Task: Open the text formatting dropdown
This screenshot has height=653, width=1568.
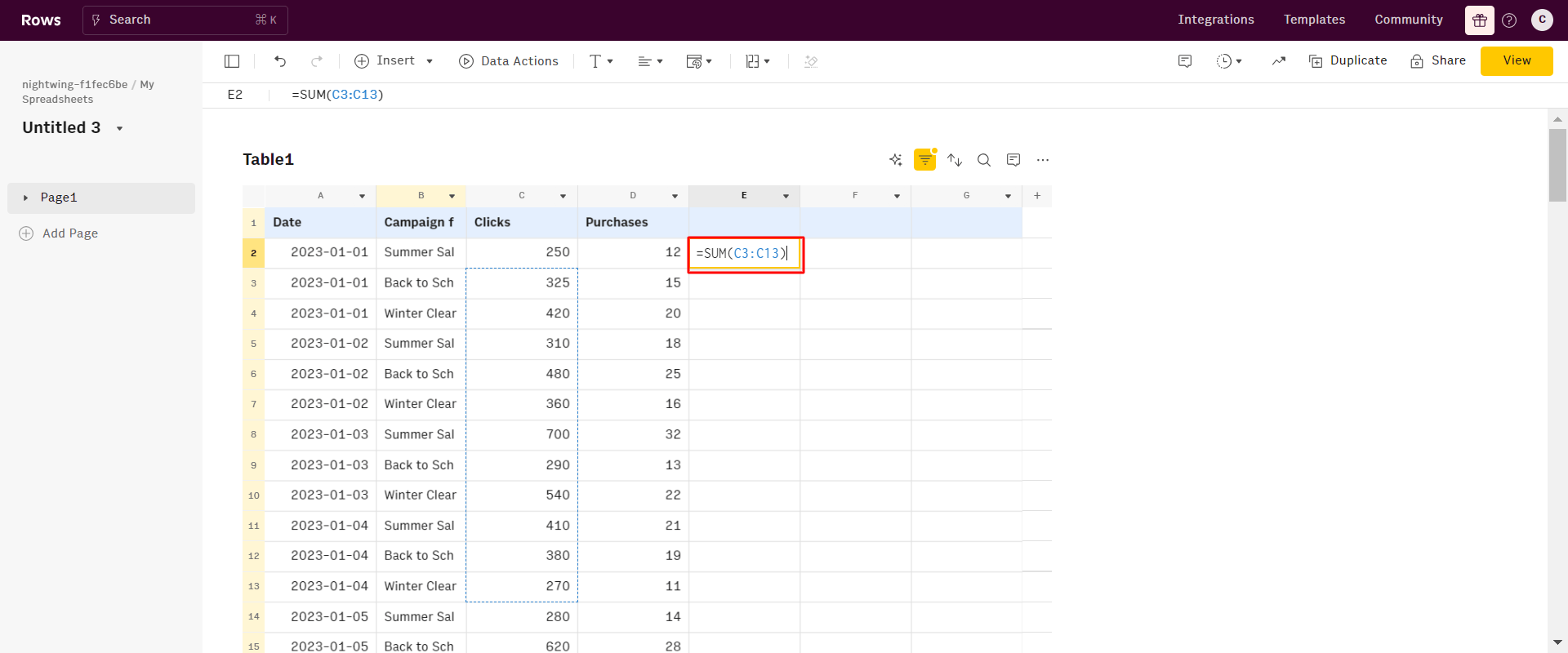Action: (x=601, y=61)
